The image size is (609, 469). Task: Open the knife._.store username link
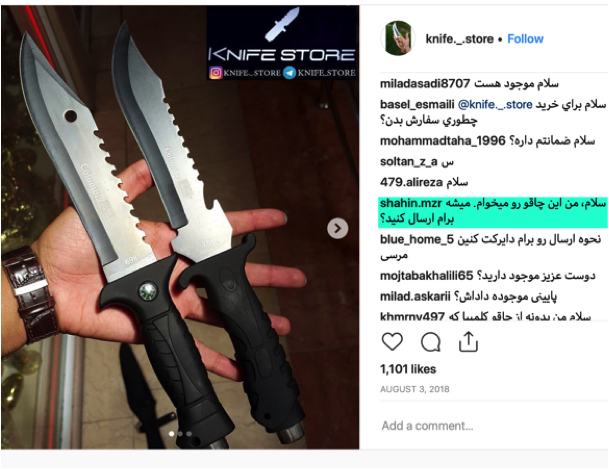(459, 39)
